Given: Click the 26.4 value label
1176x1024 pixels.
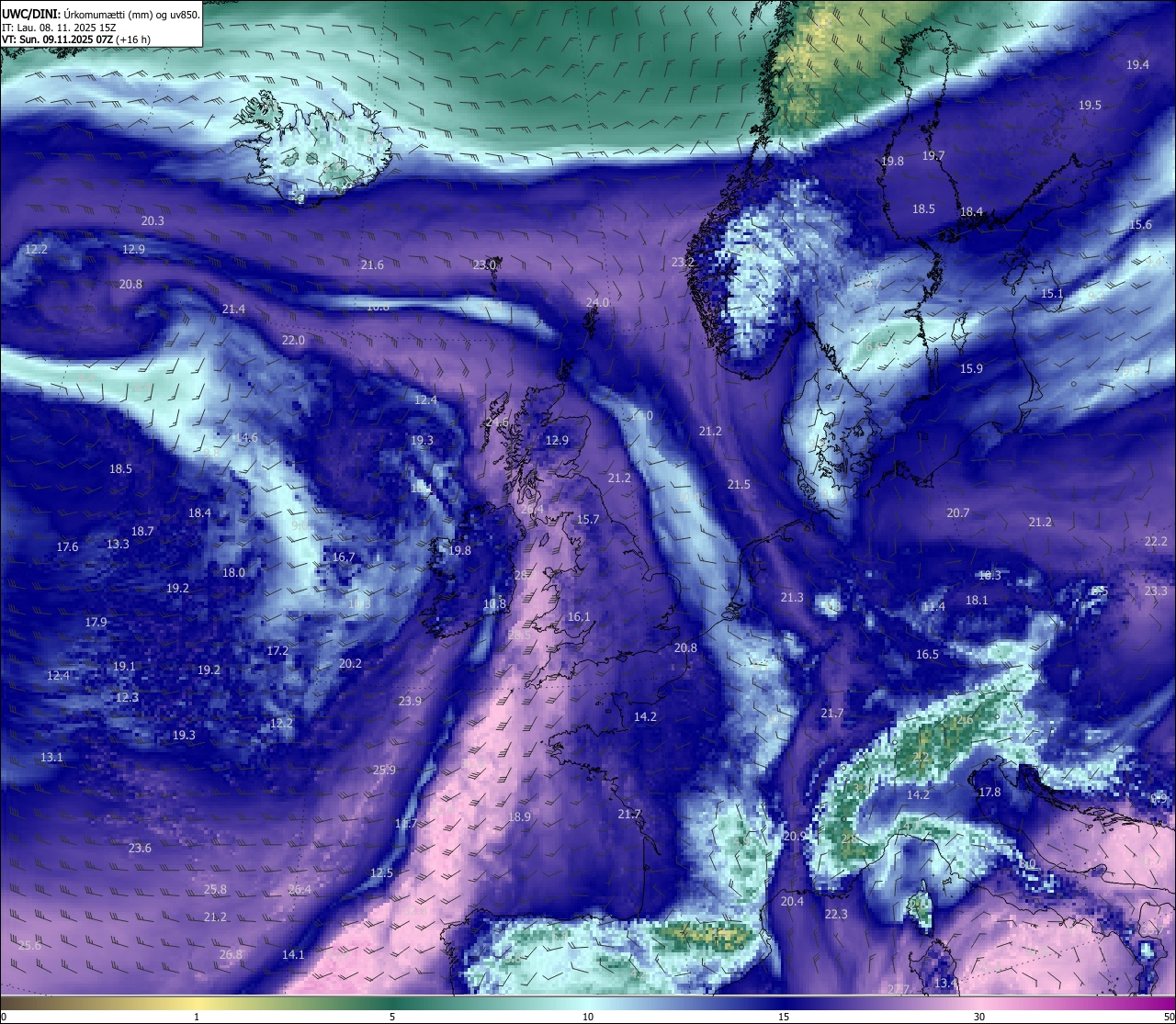Looking at the screenshot, I should pos(300,890).
